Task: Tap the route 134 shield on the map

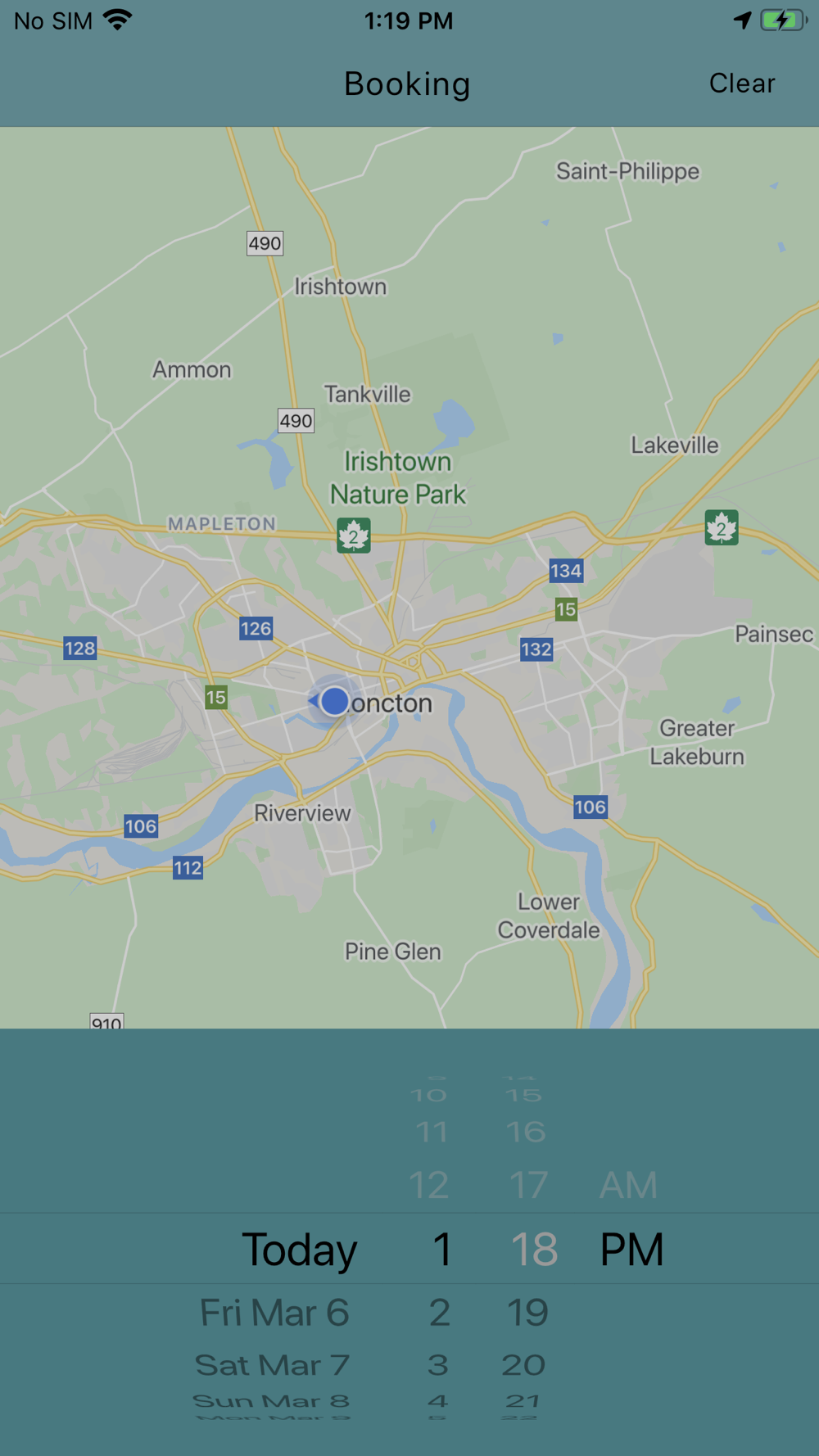Action: (x=566, y=571)
